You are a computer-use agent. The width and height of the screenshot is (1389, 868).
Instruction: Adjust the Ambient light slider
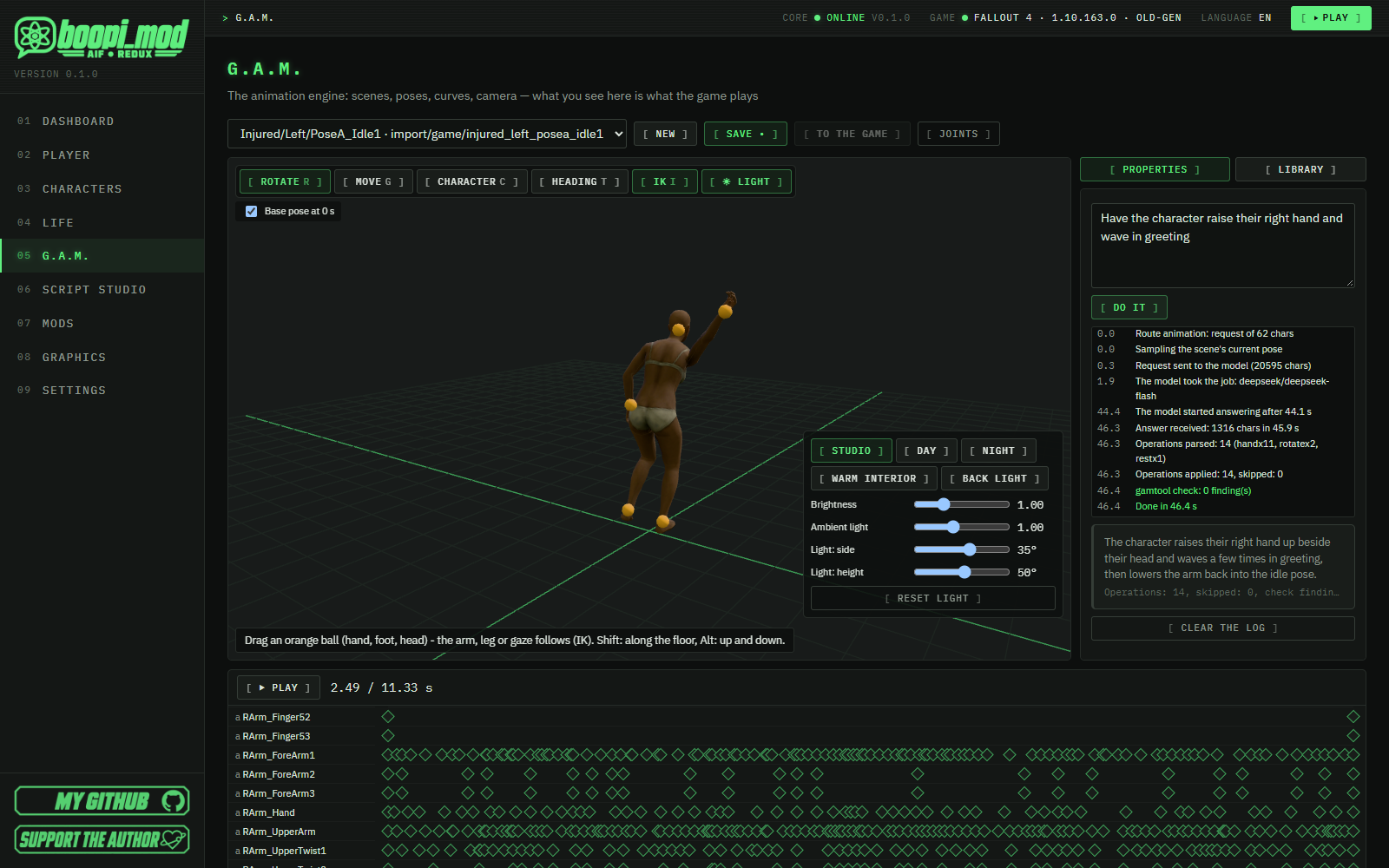961,527
